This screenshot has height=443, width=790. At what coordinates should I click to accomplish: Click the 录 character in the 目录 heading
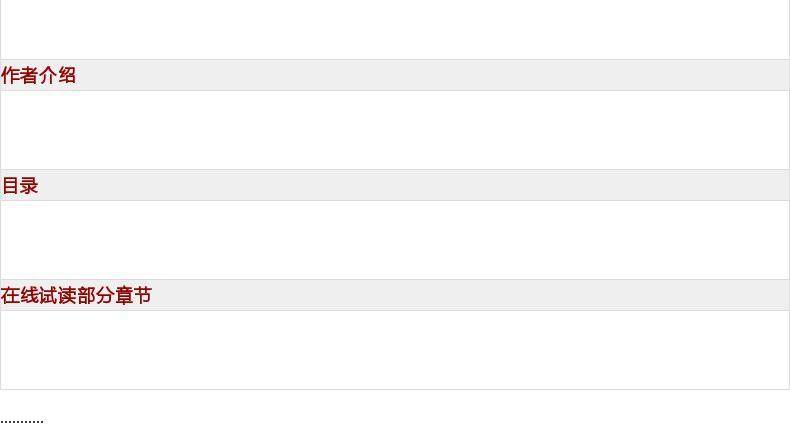pyautogui.click(x=29, y=186)
